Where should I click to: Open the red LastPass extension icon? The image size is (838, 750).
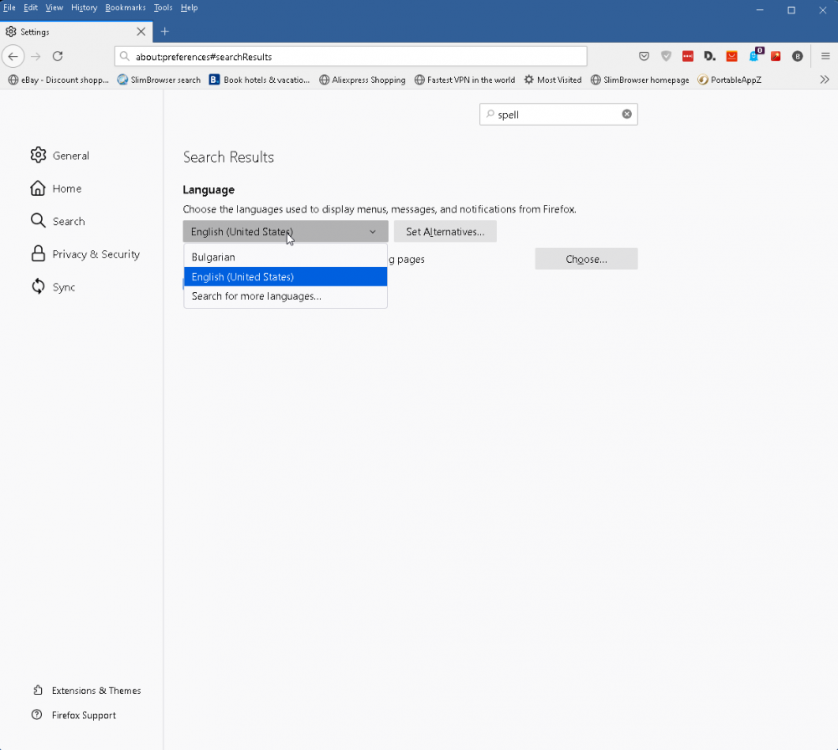coord(688,56)
